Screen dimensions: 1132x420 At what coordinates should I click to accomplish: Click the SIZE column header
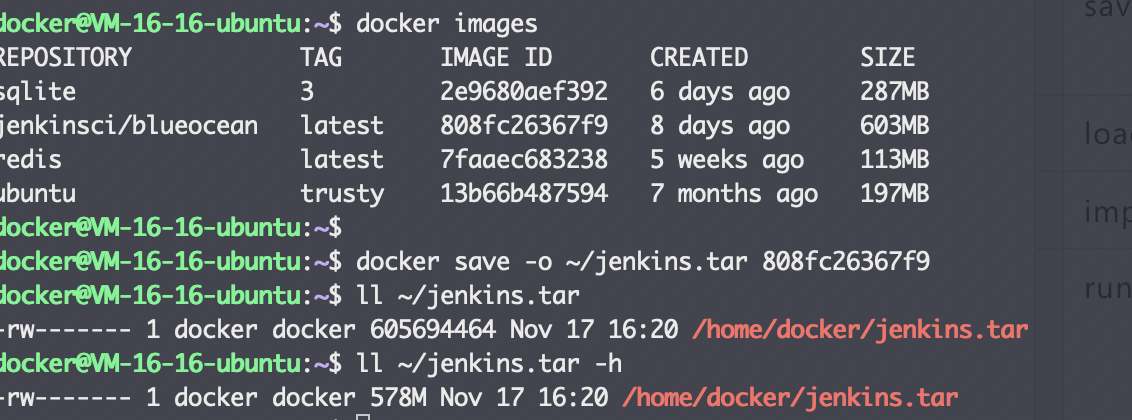click(x=887, y=57)
